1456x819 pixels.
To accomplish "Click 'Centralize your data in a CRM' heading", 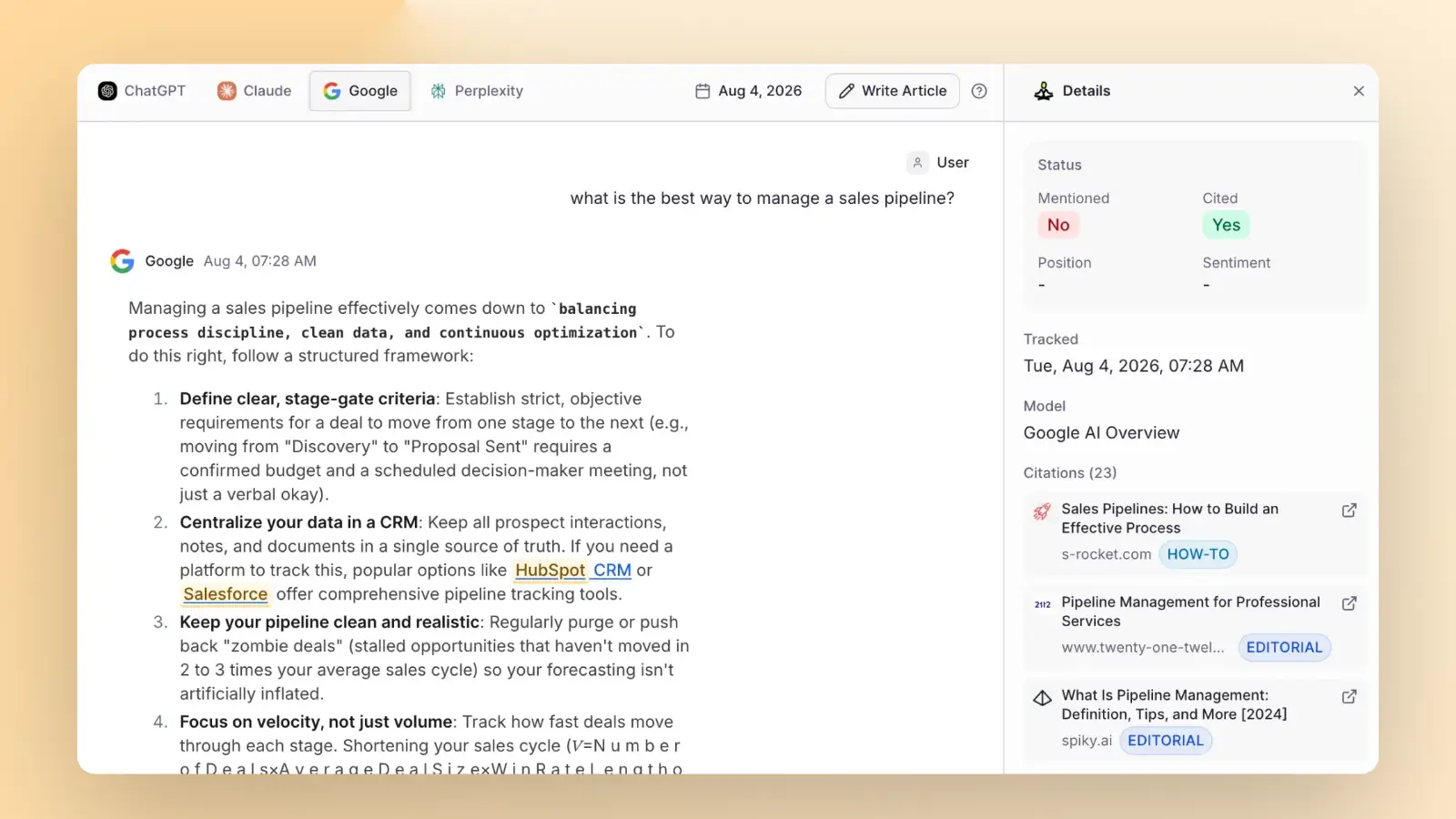I will (298, 522).
